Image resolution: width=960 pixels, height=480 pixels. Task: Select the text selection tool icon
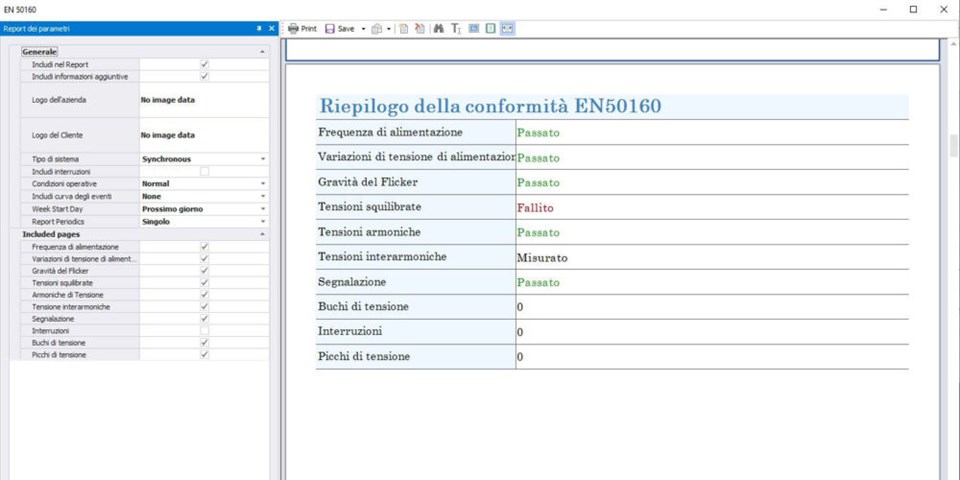pos(455,29)
